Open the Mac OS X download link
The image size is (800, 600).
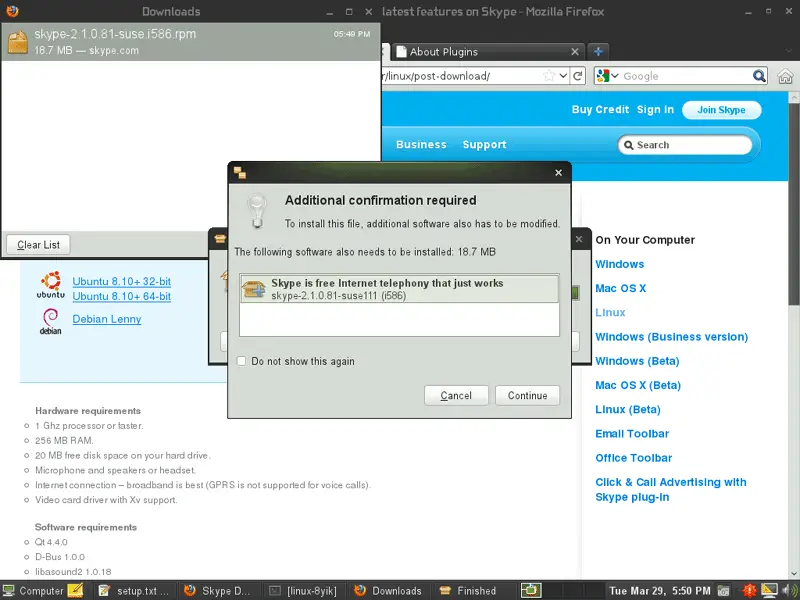620,288
